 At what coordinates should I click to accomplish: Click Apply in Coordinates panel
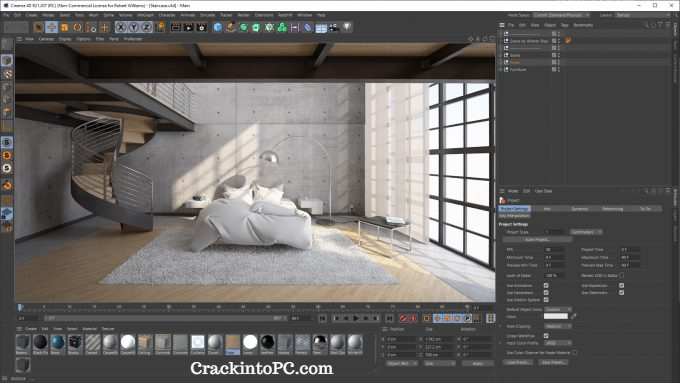pyautogui.click(x=477, y=363)
